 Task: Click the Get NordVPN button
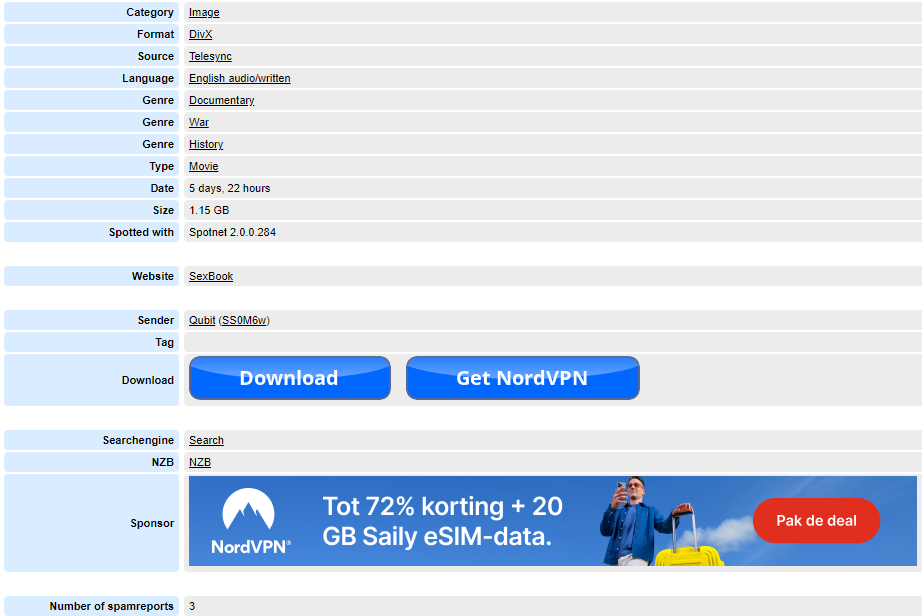coord(522,378)
